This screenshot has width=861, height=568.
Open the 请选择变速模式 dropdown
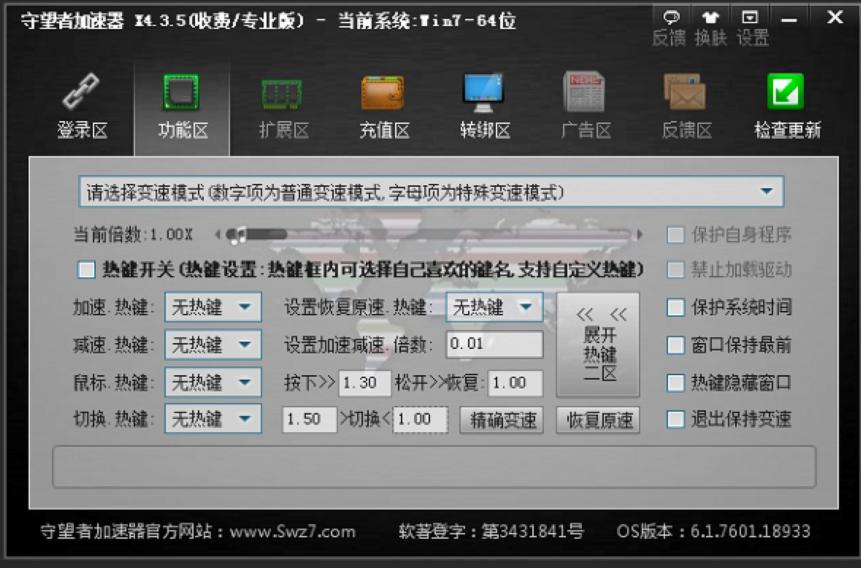coord(431,192)
